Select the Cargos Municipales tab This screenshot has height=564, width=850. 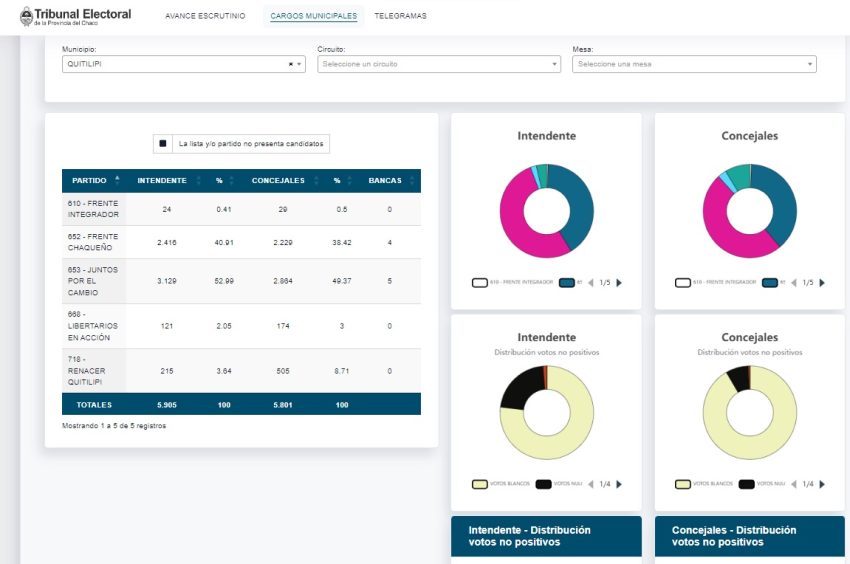313,17
